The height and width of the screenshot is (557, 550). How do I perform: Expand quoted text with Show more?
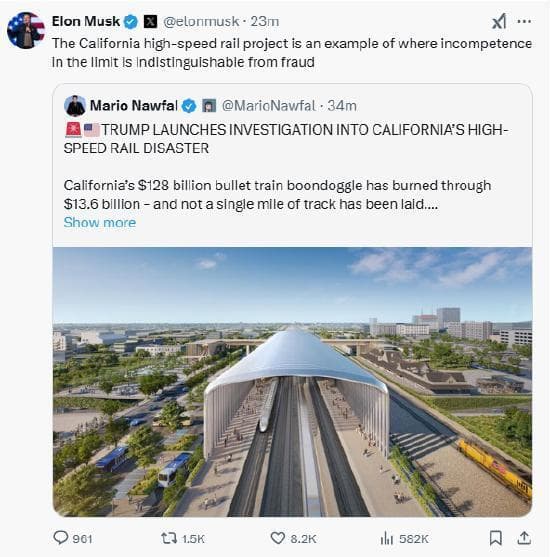100,222
